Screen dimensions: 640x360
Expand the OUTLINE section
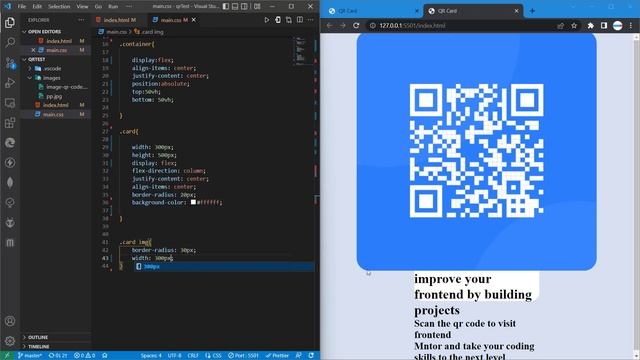coord(37,337)
